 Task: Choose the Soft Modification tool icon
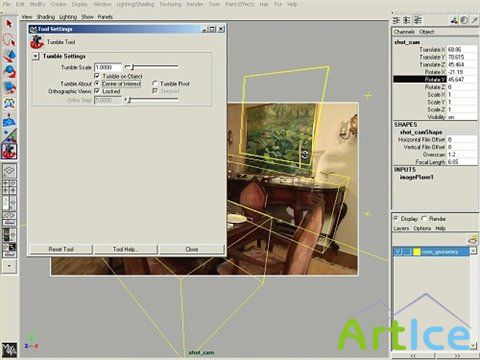(x=9, y=119)
